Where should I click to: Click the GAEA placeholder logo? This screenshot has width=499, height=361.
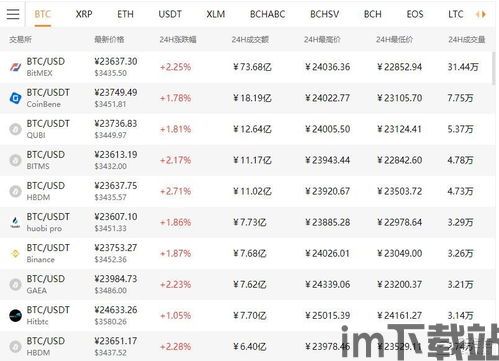point(15,284)
